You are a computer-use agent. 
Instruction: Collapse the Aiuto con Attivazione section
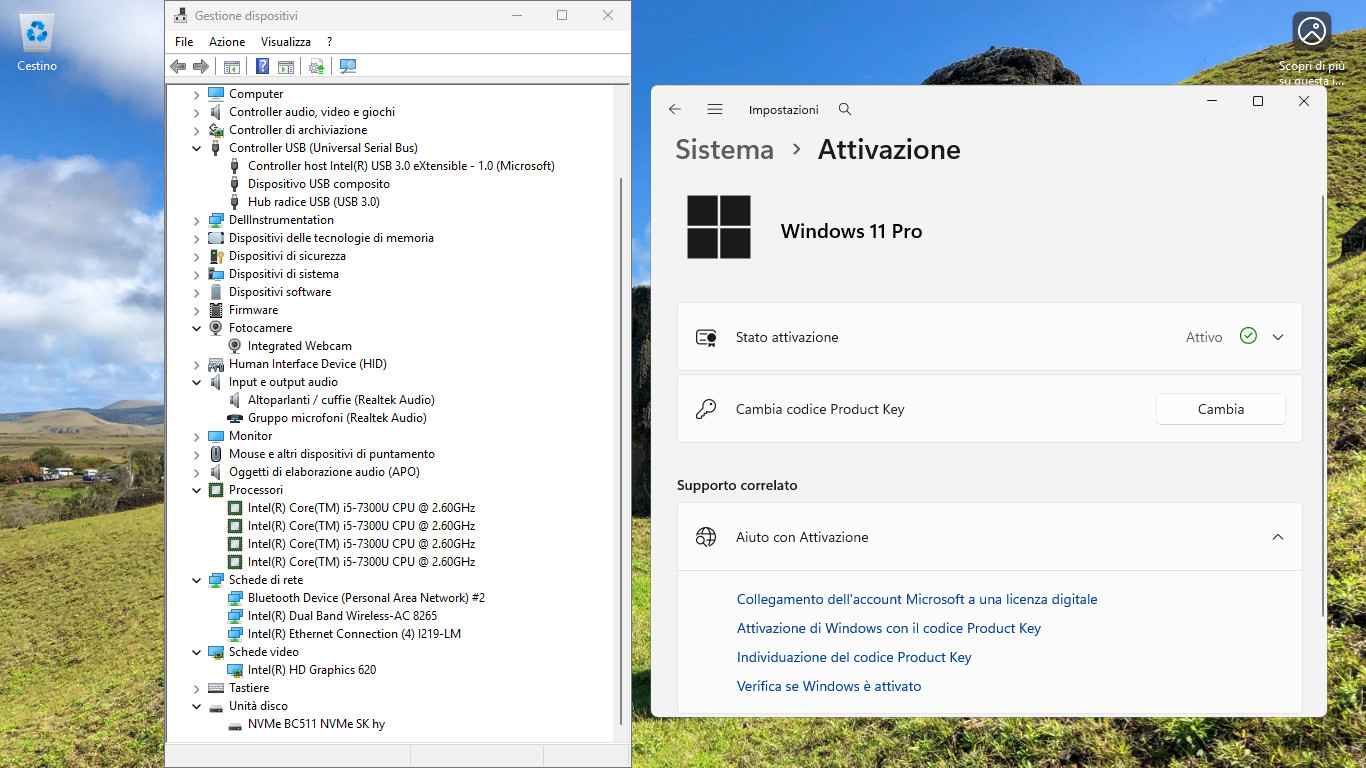tap(1278, 537)
